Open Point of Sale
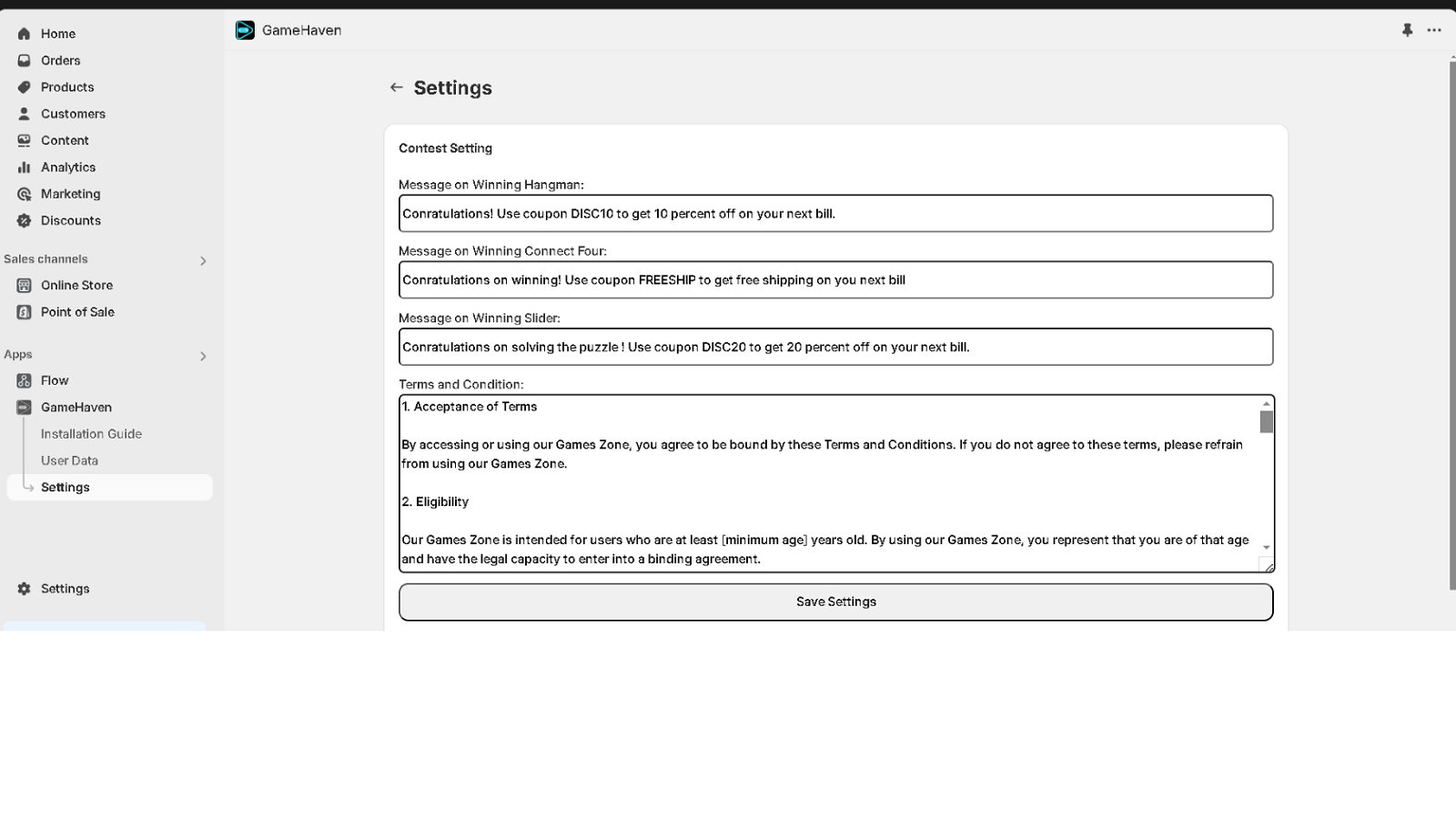Image resolution: width=1456 pixels, height=819 pixels. (x=77, y=311)
